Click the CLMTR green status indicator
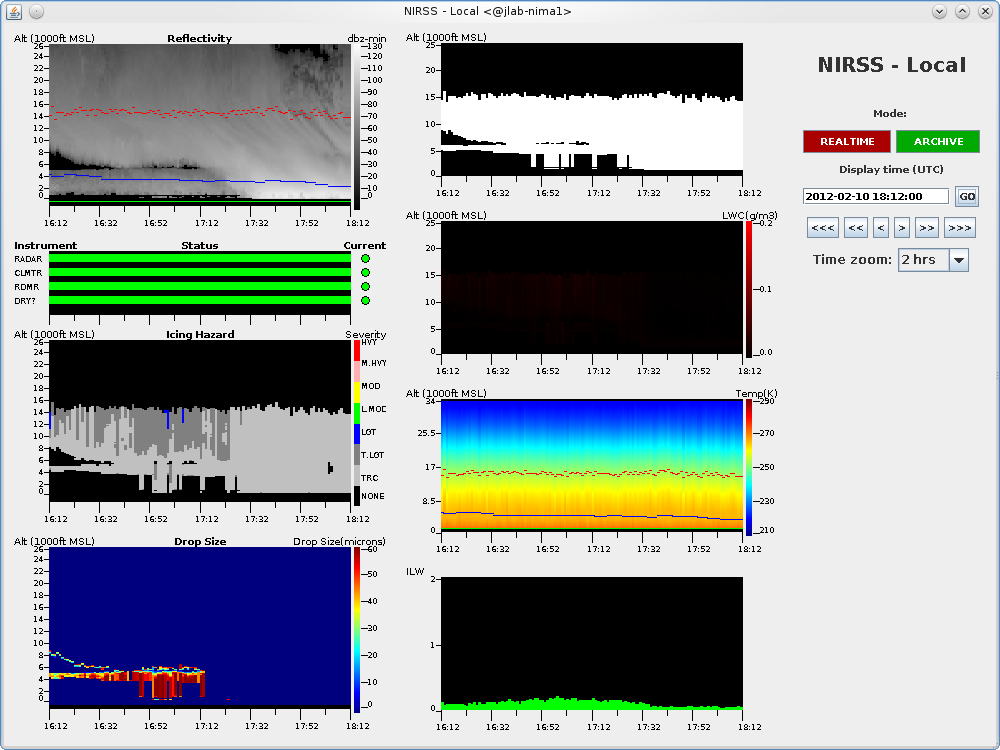 click(365, 273)
